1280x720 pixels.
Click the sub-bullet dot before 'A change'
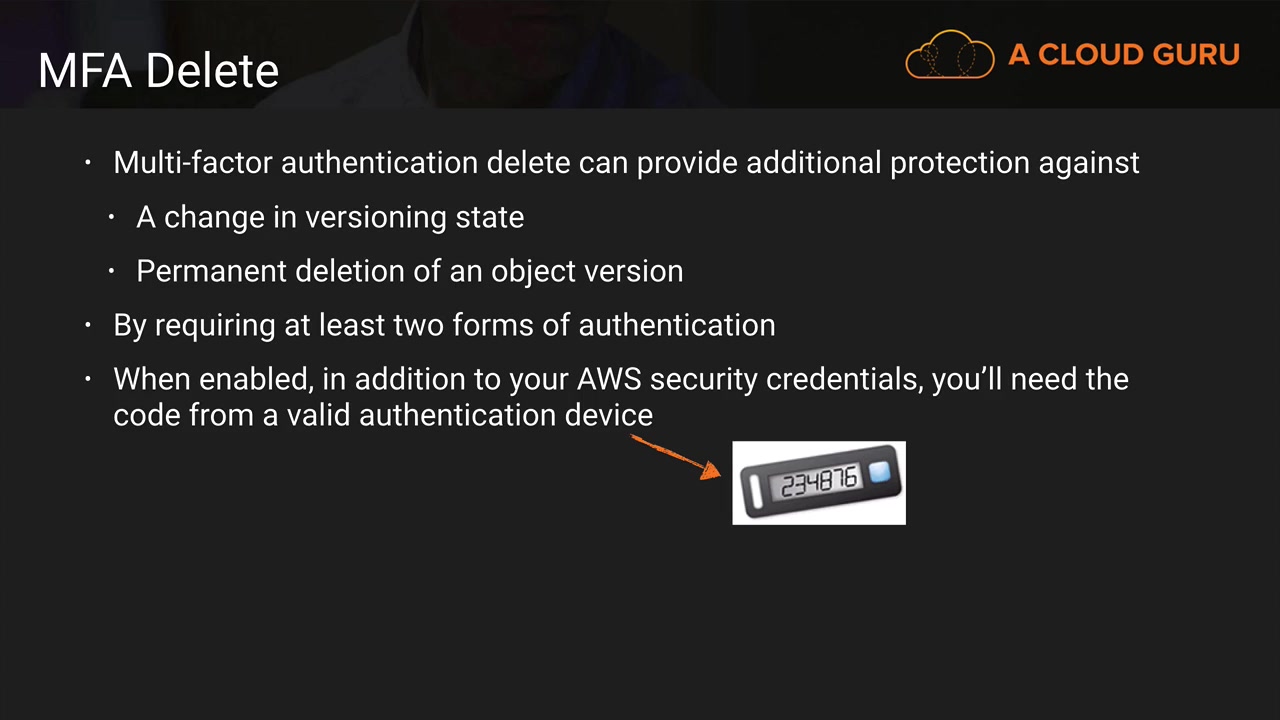(112, 217)
